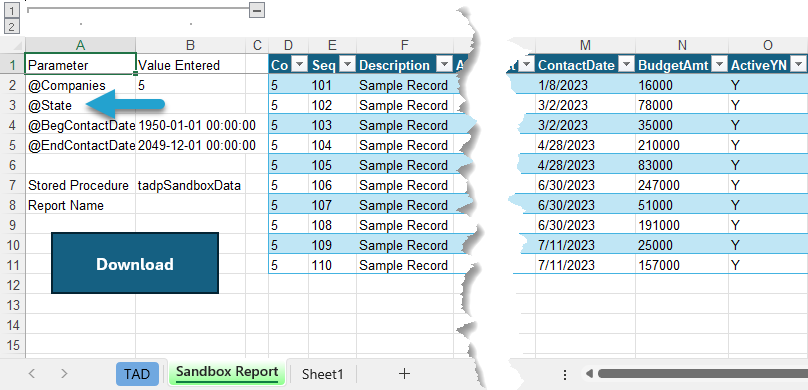This screenshot has height=390, width=808.
Task: Select the Value Entered cell
Action: pyautogui.click(x=190, y=65)
